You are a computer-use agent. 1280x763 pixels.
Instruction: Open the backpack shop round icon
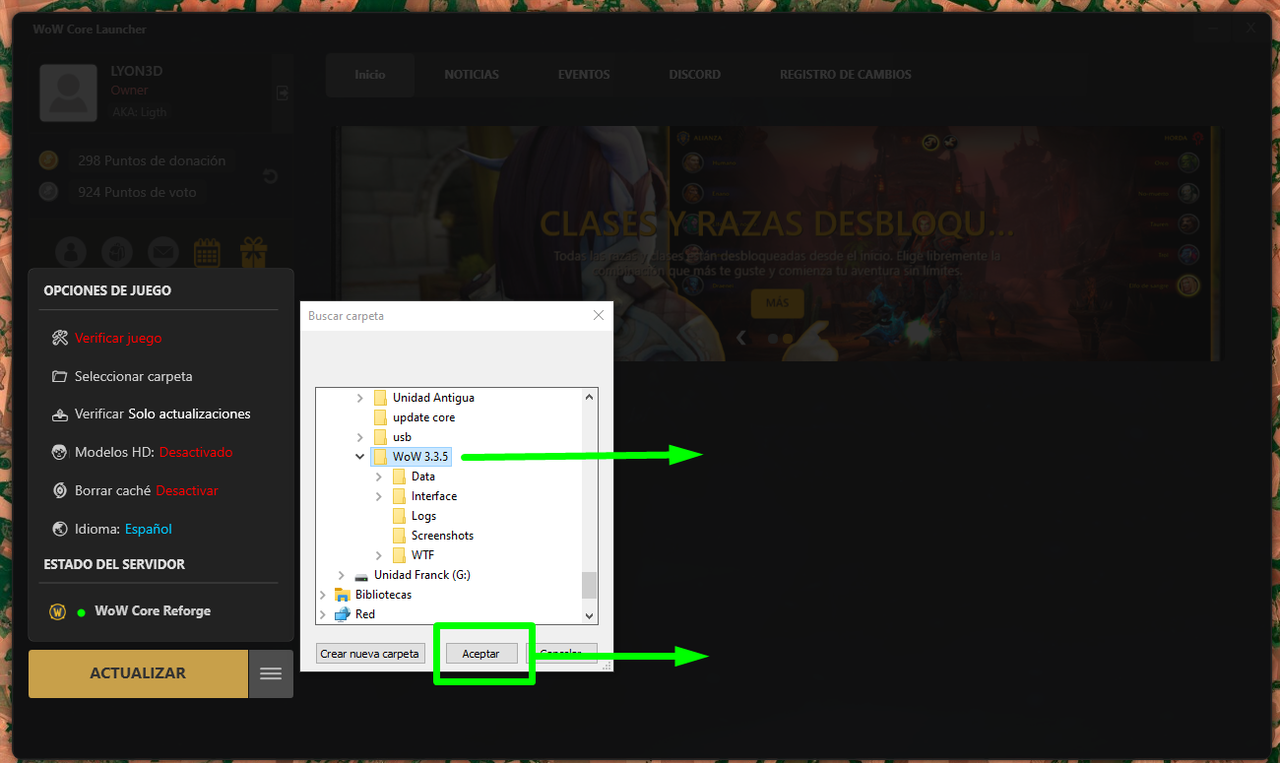116,251
